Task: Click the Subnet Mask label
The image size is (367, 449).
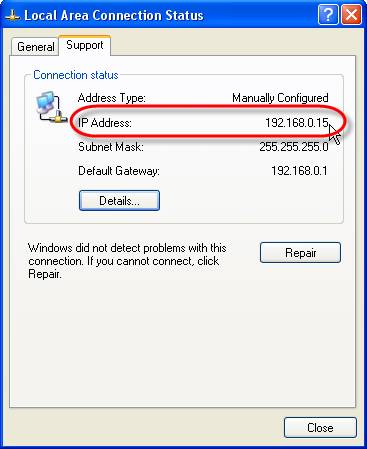Action: [x=111, y=147]
